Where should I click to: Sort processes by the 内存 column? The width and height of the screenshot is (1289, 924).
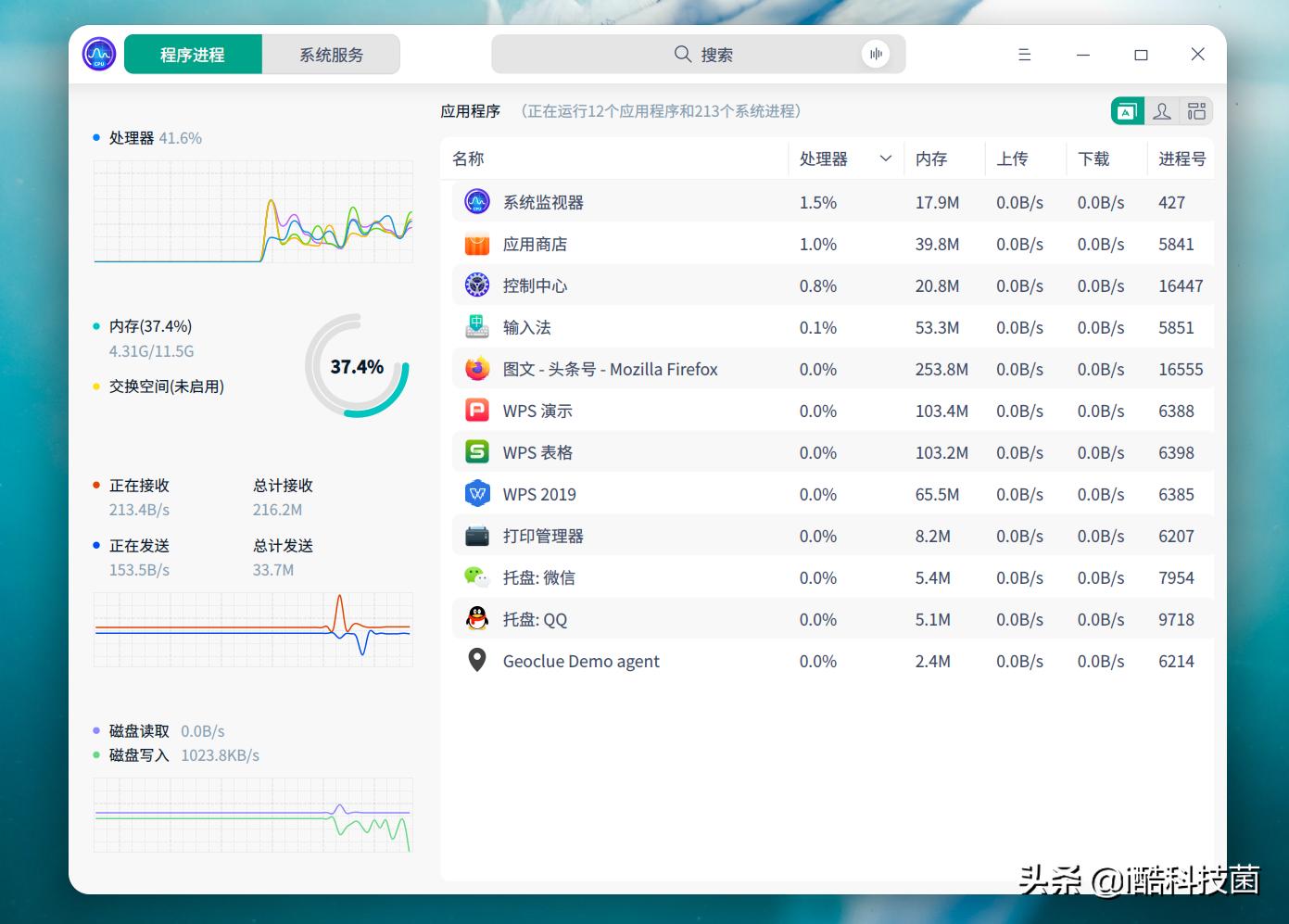click(x=930, y=158)
